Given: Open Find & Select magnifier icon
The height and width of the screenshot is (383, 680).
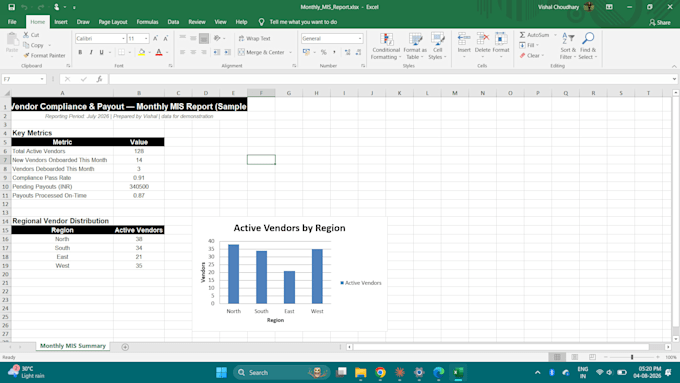Looking at the screenshot, I should click(x=588, y=39).
